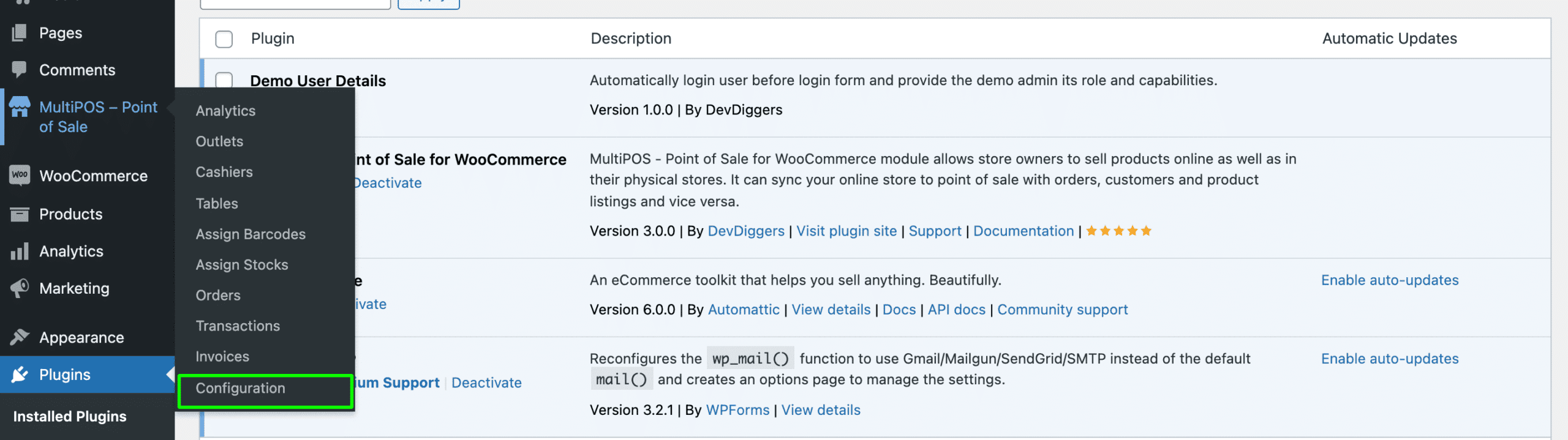The width and height of the screenshot is (1568, 440).
Task: Open Assign Stocks submenu item
Action: tap(242, 264)
